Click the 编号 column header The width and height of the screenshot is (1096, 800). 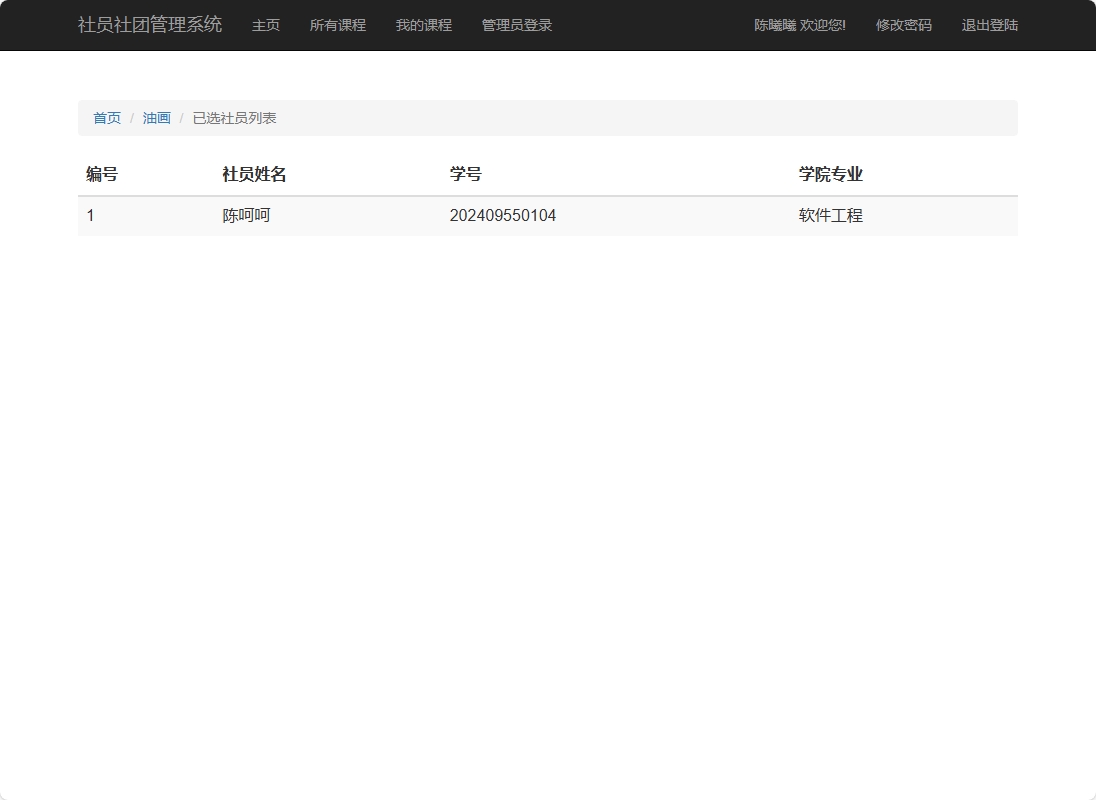tap(101, 173)
